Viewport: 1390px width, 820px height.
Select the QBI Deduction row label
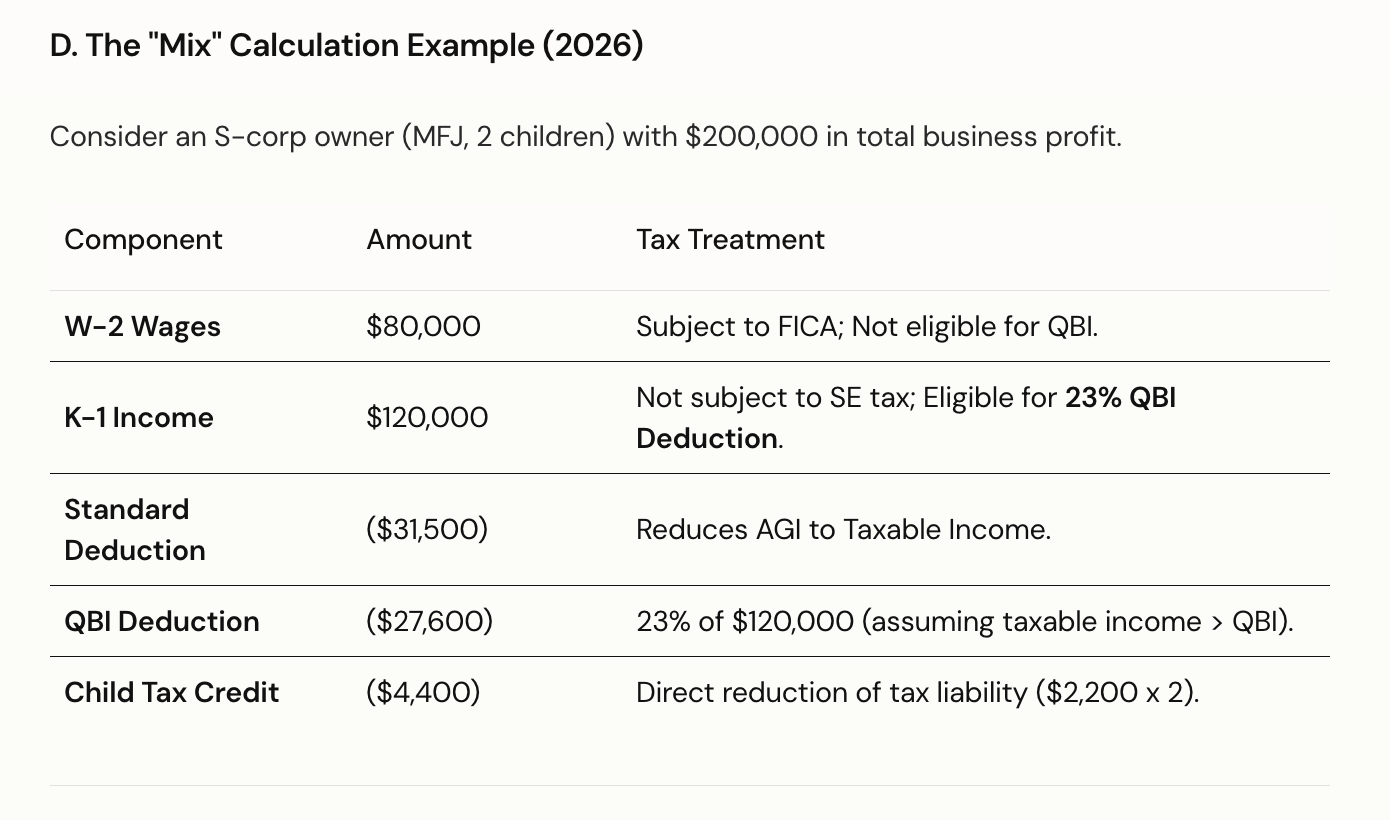(x=161, y=621)
